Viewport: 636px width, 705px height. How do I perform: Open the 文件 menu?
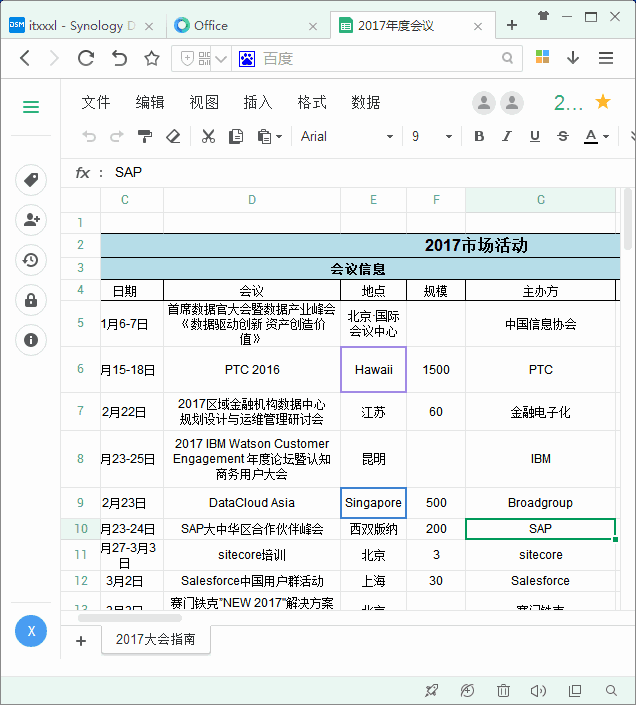pyautogui.click(x=96, y=103)
